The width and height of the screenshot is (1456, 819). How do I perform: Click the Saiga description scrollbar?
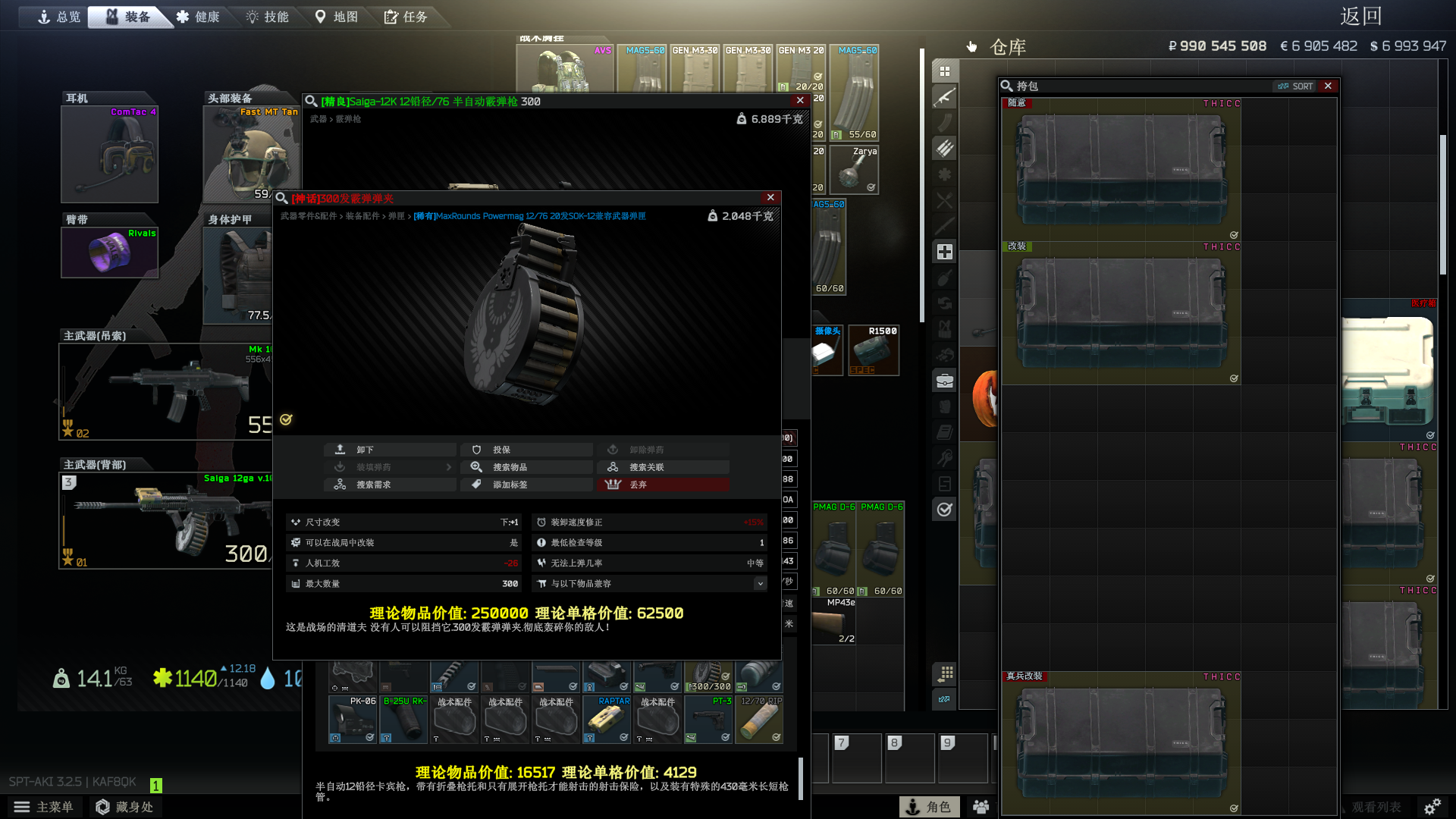[800, 778]
